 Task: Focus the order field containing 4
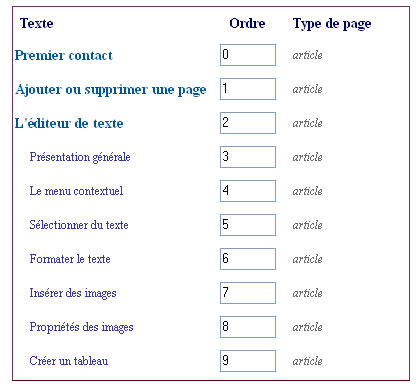coord(248,191)
